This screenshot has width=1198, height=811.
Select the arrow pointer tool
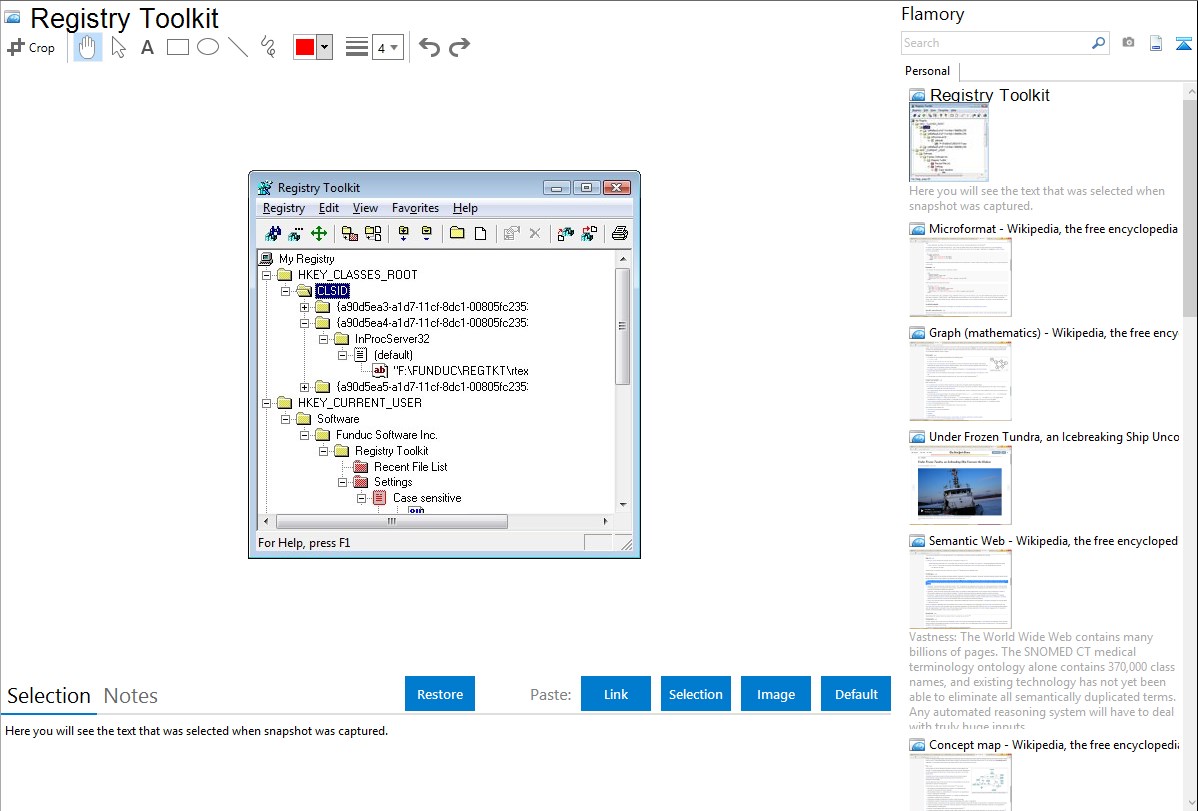[118, 47]
